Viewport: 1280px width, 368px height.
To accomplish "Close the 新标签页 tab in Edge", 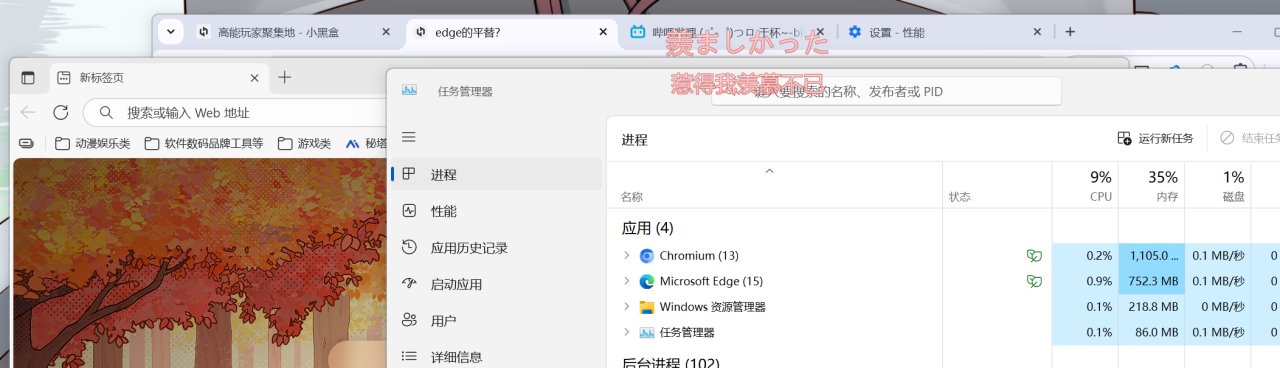I will click(255, 77).
